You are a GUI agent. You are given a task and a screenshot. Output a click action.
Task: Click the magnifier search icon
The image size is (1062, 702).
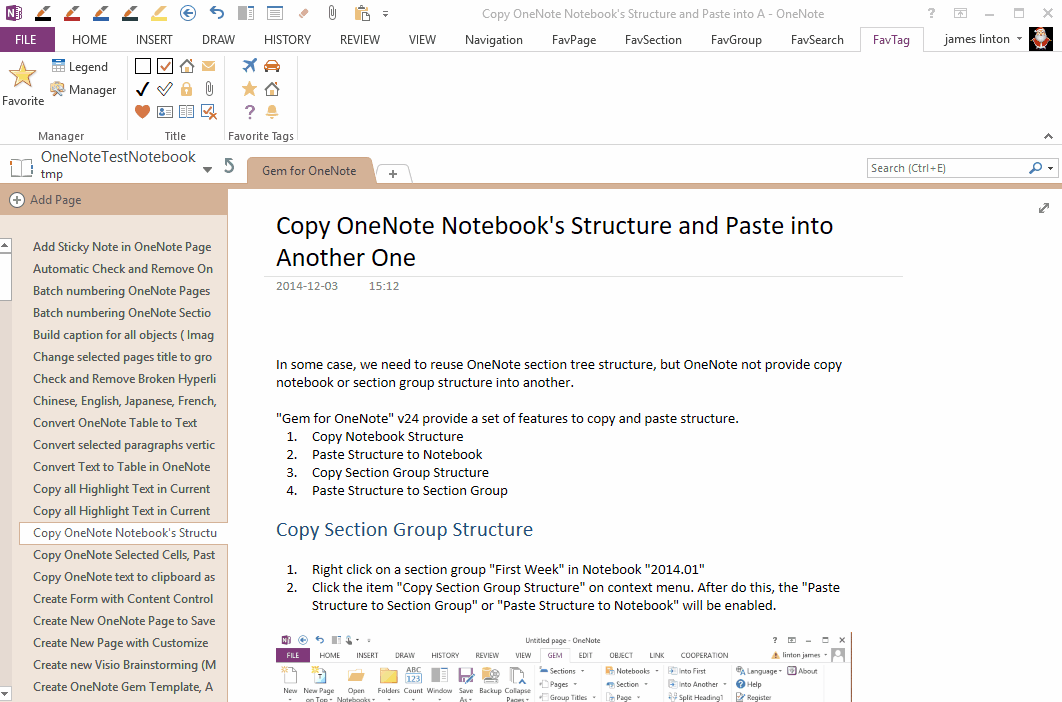[x=1036, y=167]
